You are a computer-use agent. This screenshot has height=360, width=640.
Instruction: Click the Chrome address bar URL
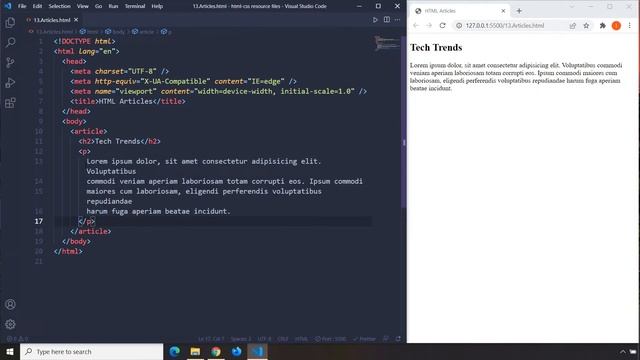505,25
